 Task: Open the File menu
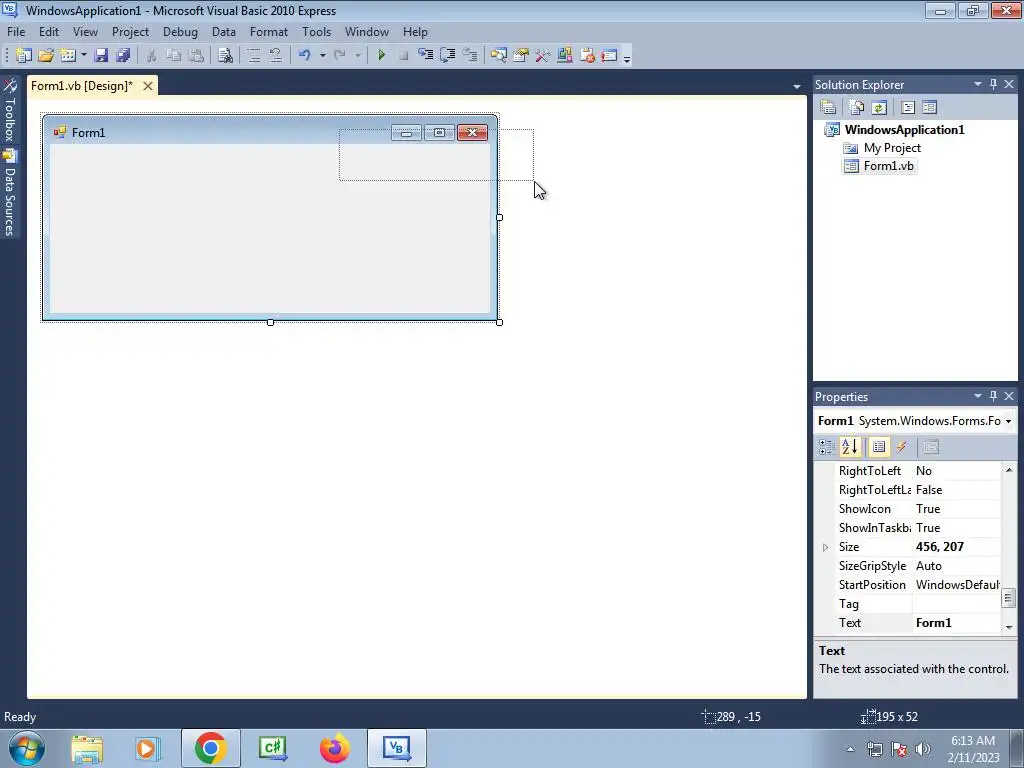click(16, 31)
